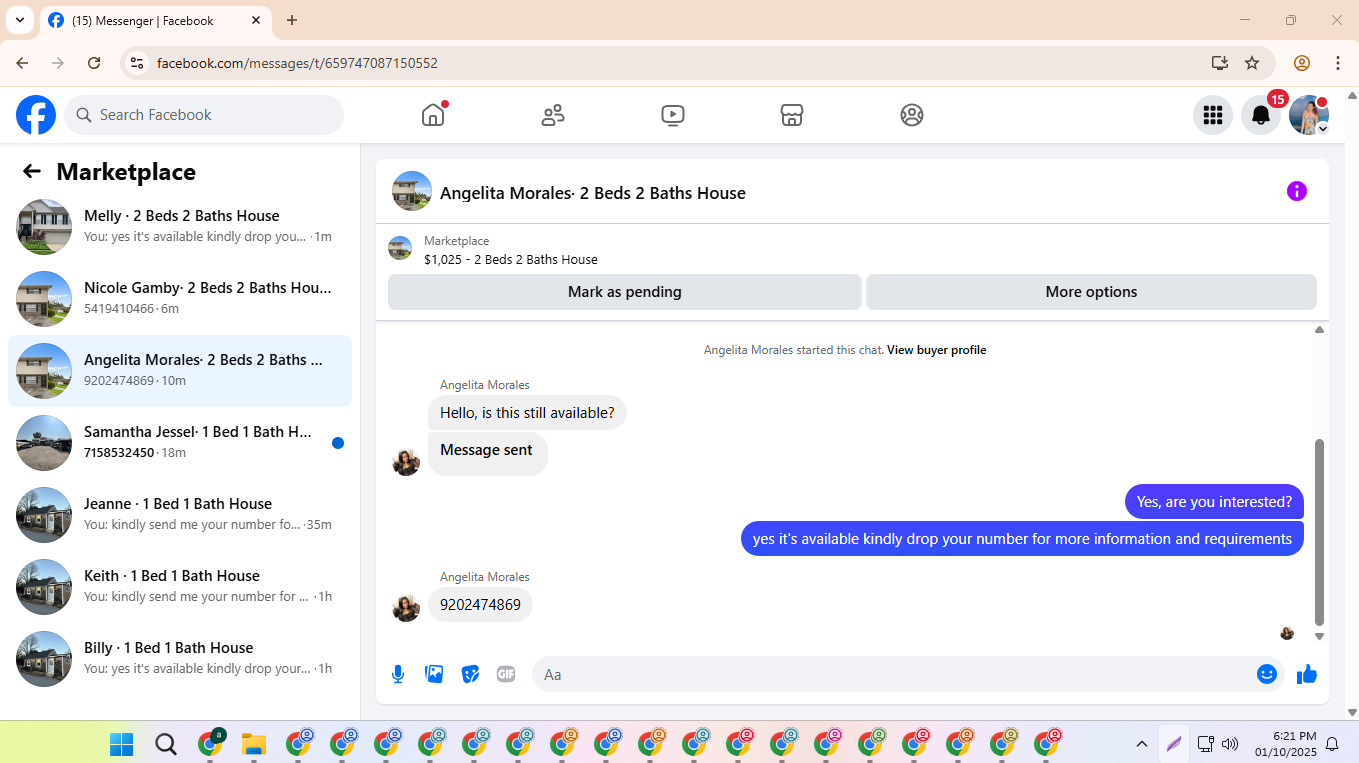Open Melly's 2 Beds 2 Baths conversation
Image resolution: width=1359 pixels, height=763 pixels.
coord(180,227)
